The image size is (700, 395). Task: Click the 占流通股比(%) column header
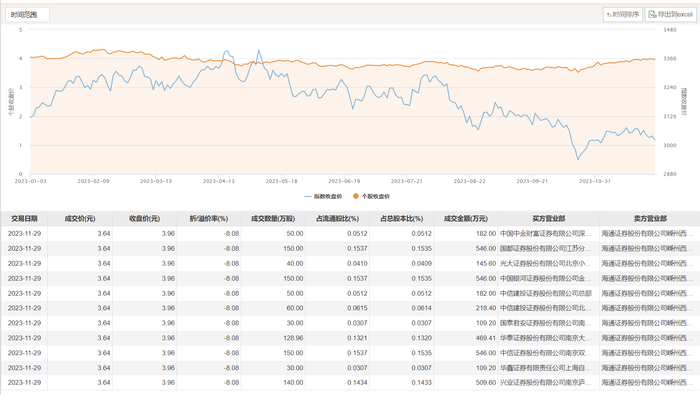click(337, 219)
